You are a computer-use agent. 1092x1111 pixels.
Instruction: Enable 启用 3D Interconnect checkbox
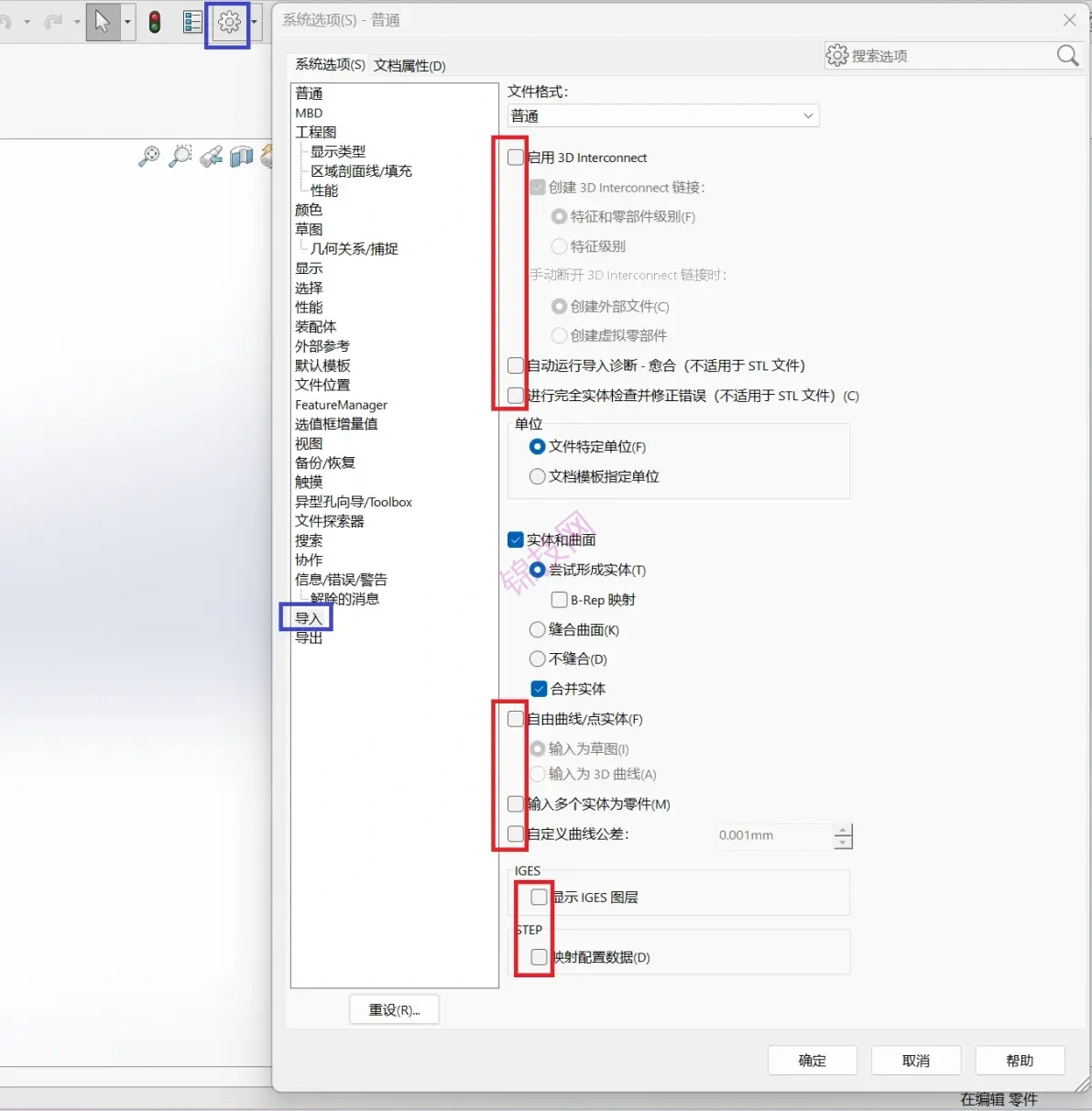pyautogui.click(x=516, y=158)
